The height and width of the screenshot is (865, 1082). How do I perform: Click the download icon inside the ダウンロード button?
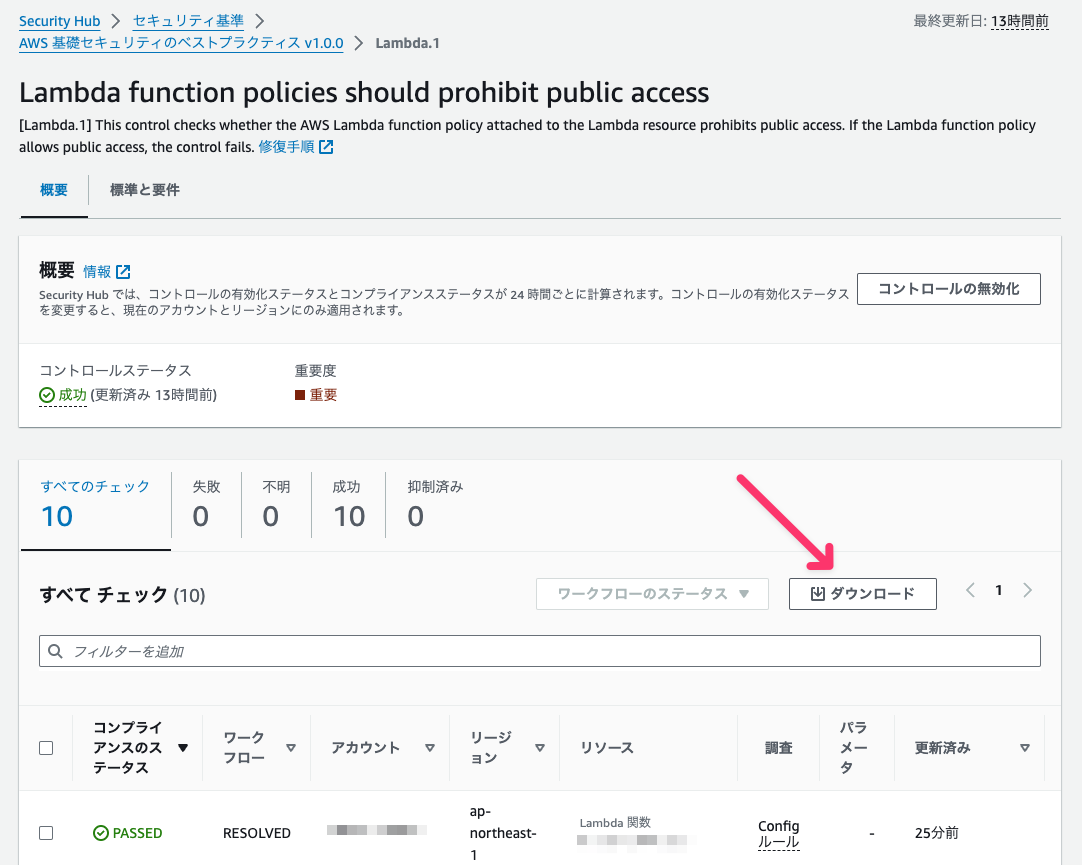pyautogui.click(x=819, y=593)
